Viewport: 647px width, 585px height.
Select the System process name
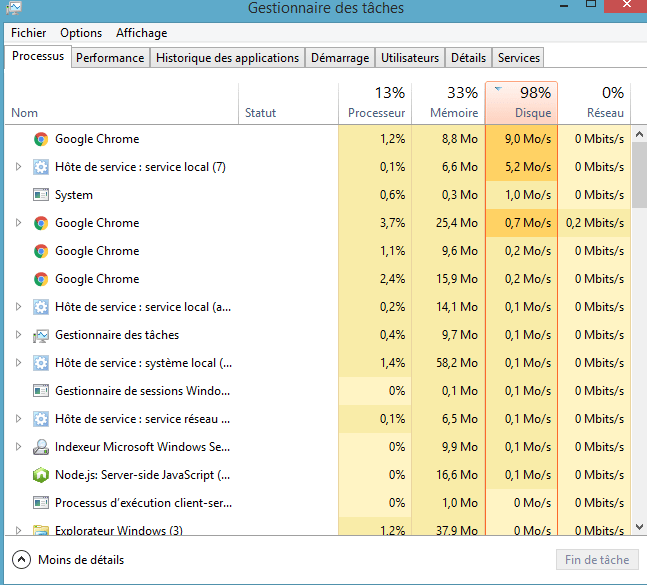point(74,195)
